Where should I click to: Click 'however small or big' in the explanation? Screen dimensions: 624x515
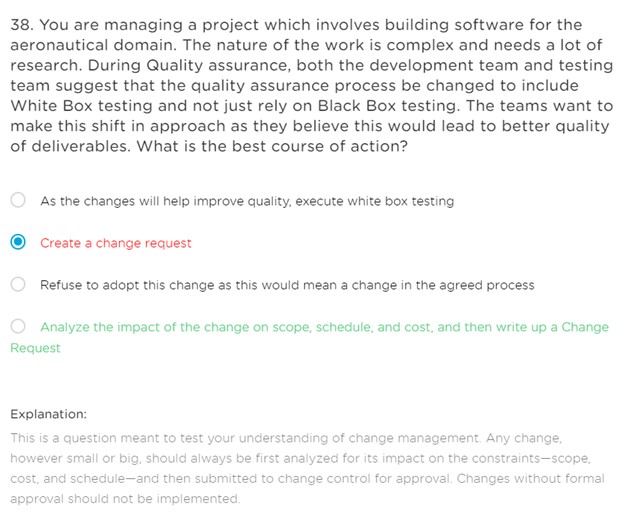coord(75,458)
